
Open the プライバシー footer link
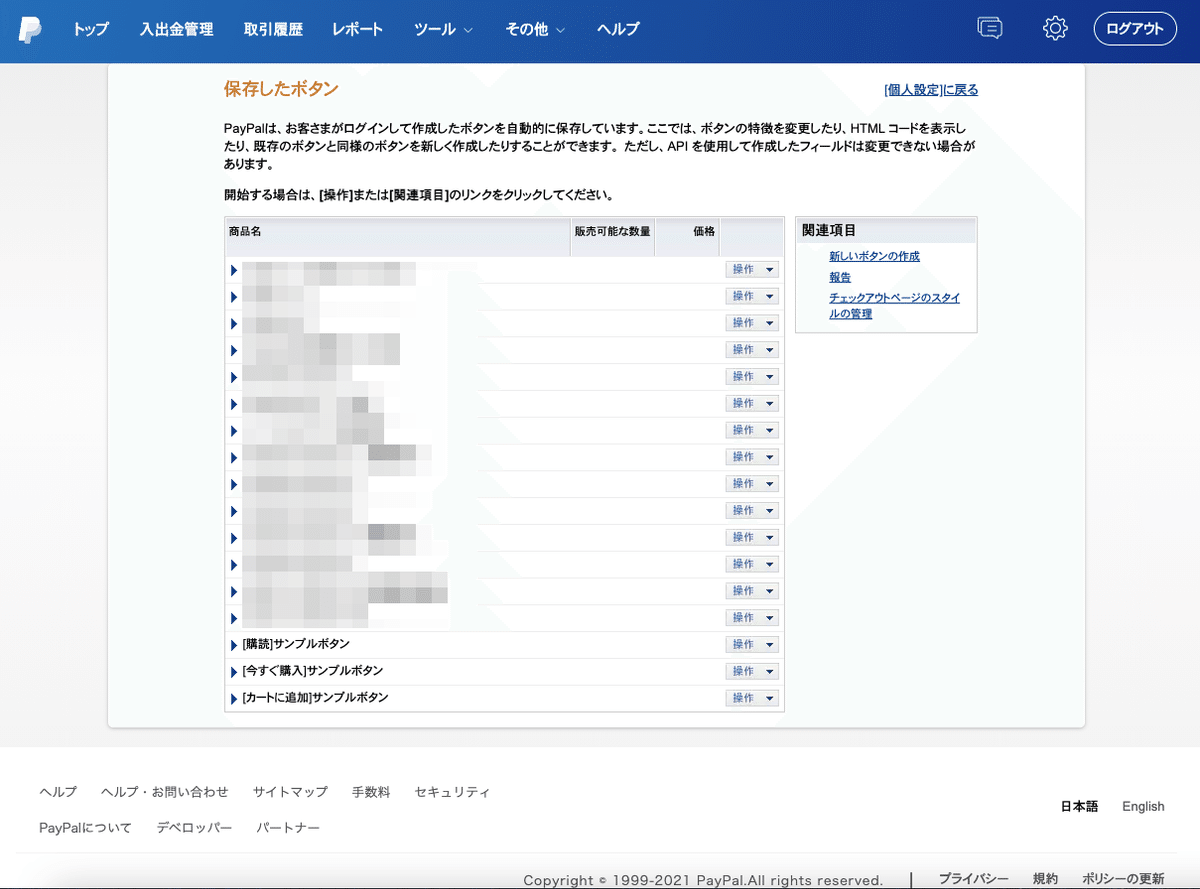973,879
